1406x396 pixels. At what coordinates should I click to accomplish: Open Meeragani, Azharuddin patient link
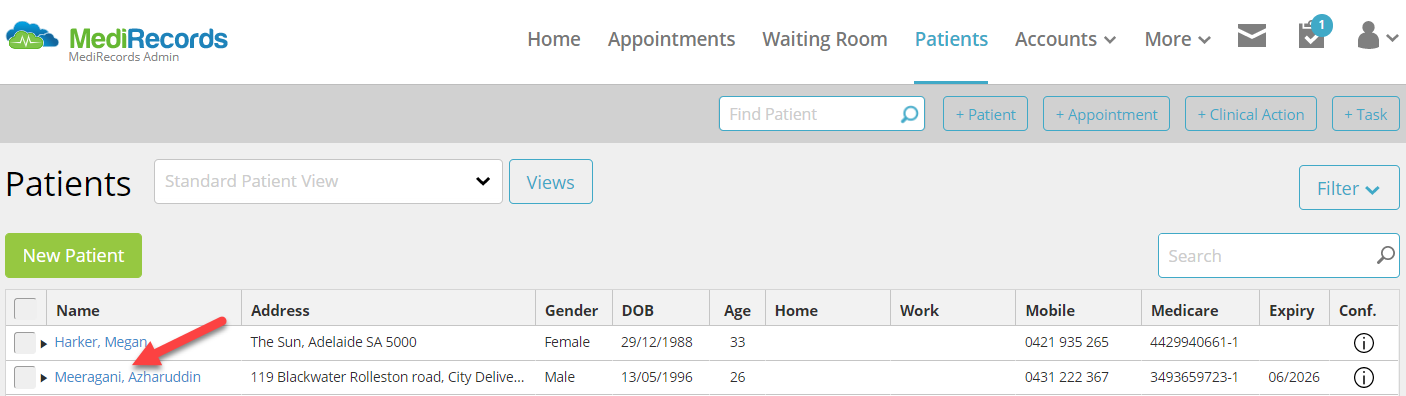(128, 377)
